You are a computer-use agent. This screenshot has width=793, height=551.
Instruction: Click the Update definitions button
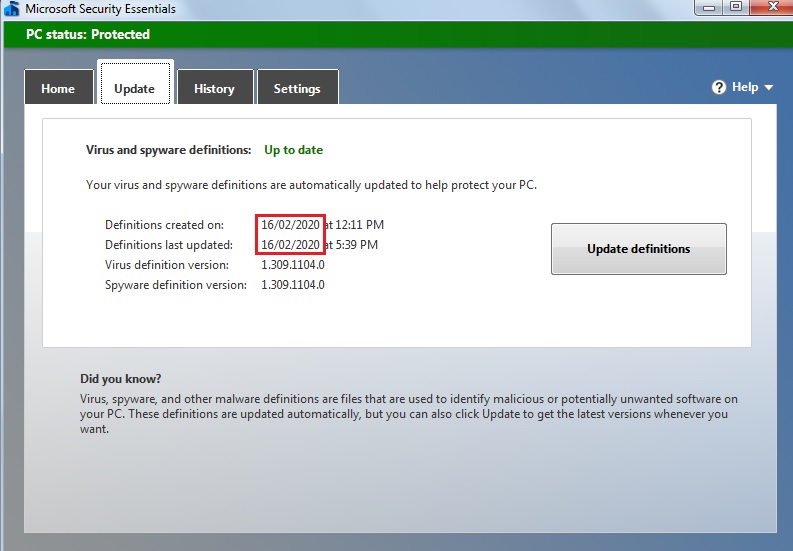tap(639, 249)
